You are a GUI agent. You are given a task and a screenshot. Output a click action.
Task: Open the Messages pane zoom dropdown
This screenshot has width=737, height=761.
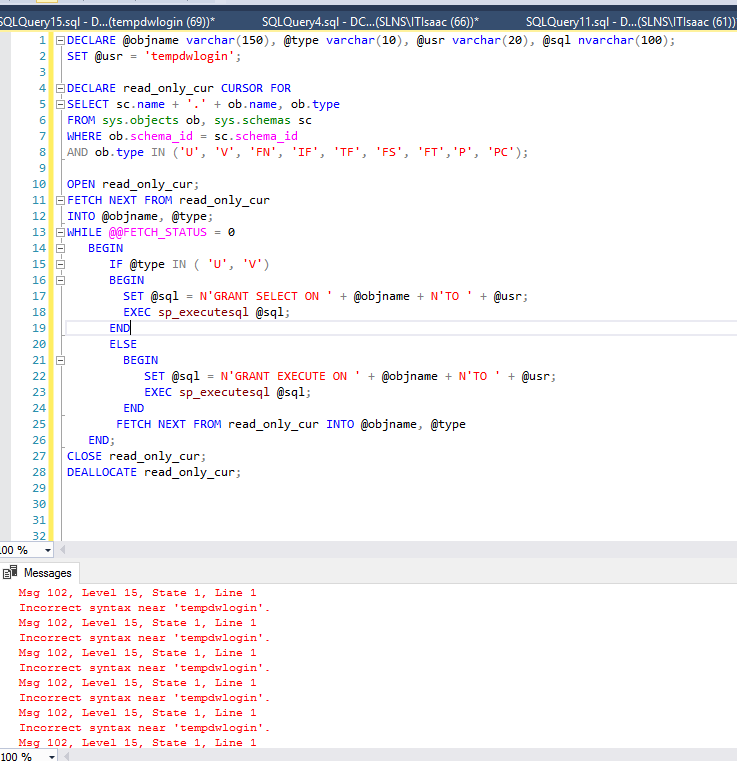click(x=51, y=757)
